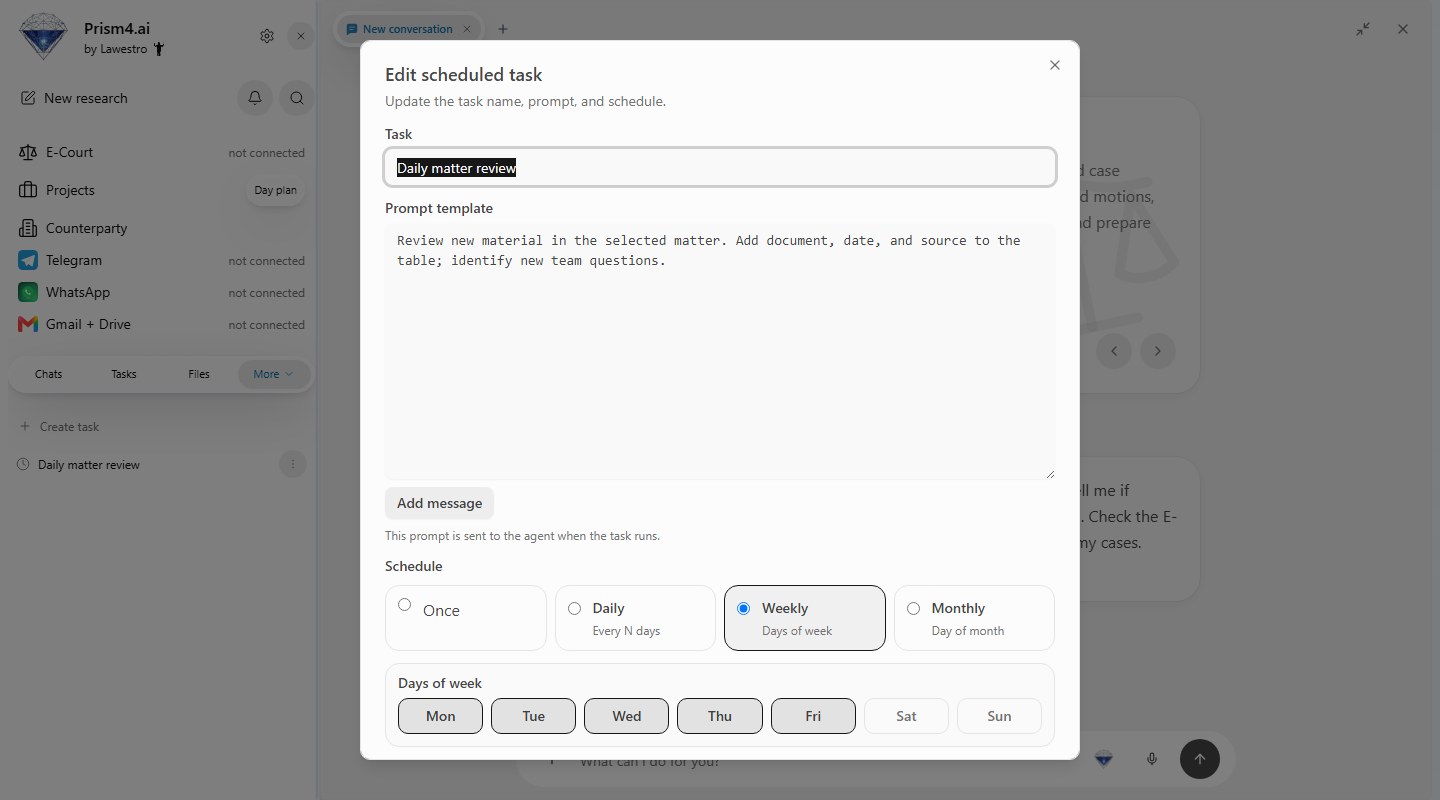Click the next carousel arrow

(x=1158, y=351)
